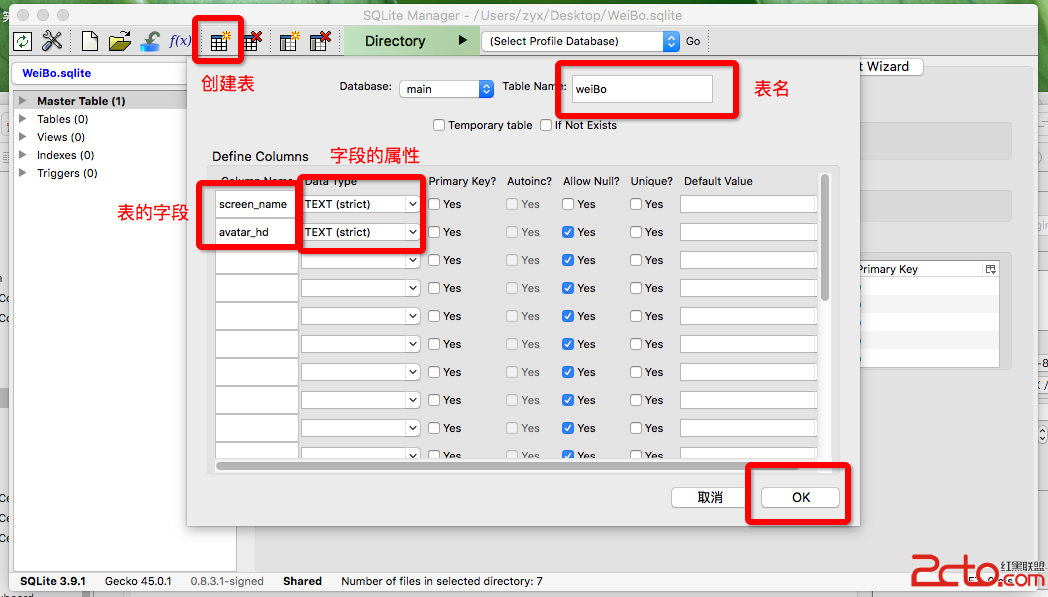
Task: Uncheck Allow Null for the avatar_hd column
Action: 569,232
